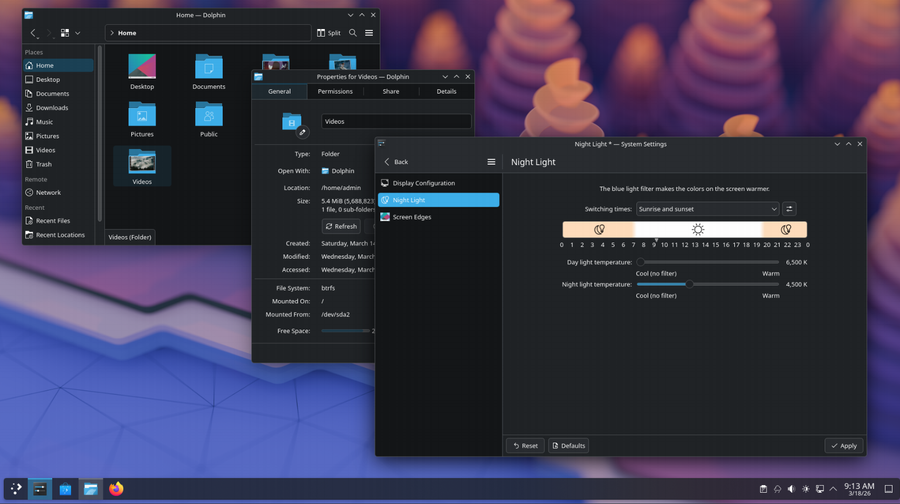Select Network under Remote
Viewport: 900px width, 504px height.
pos(58,193)
